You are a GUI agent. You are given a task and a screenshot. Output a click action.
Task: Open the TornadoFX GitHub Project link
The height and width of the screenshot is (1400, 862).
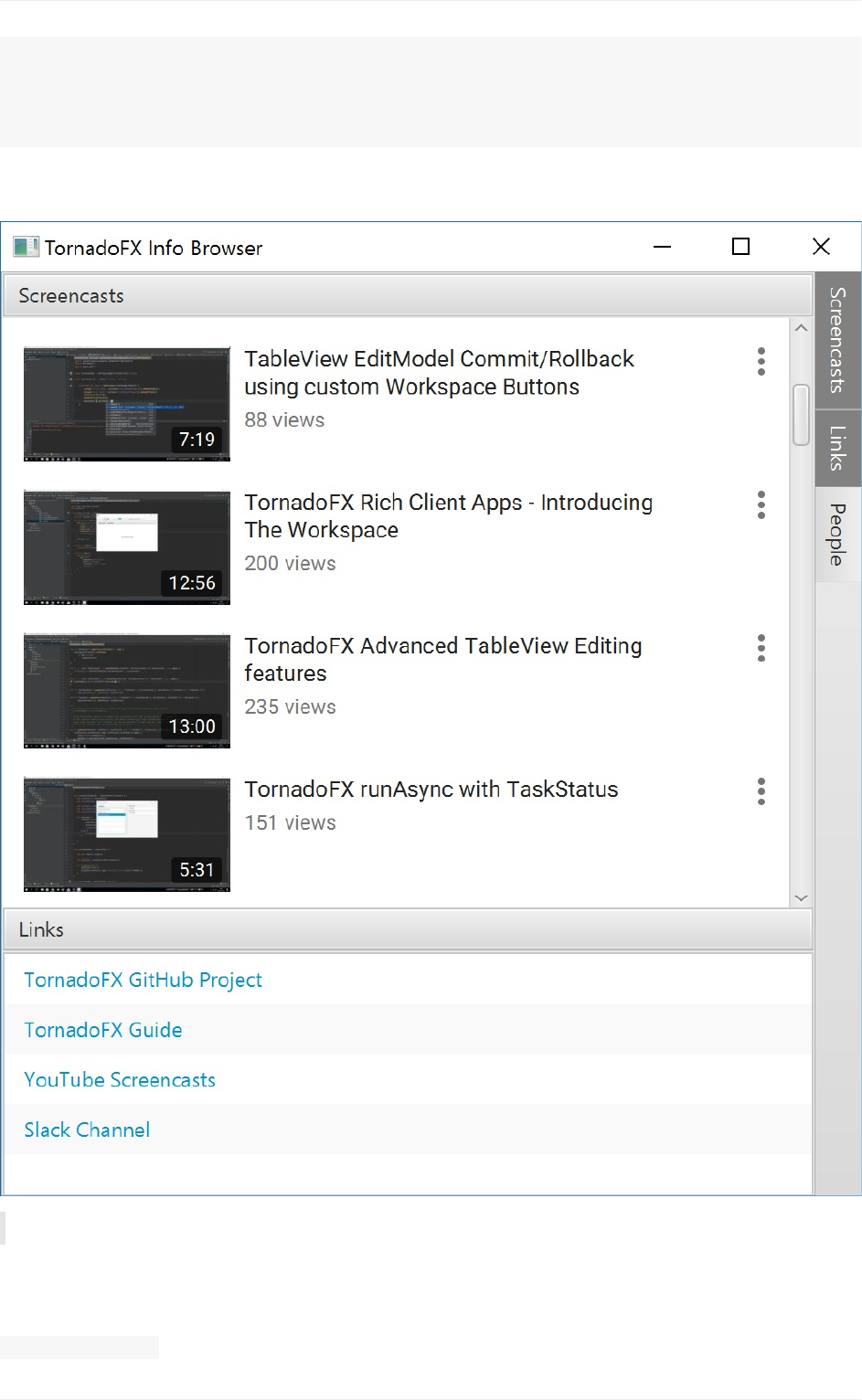click(x=143, y=981)
